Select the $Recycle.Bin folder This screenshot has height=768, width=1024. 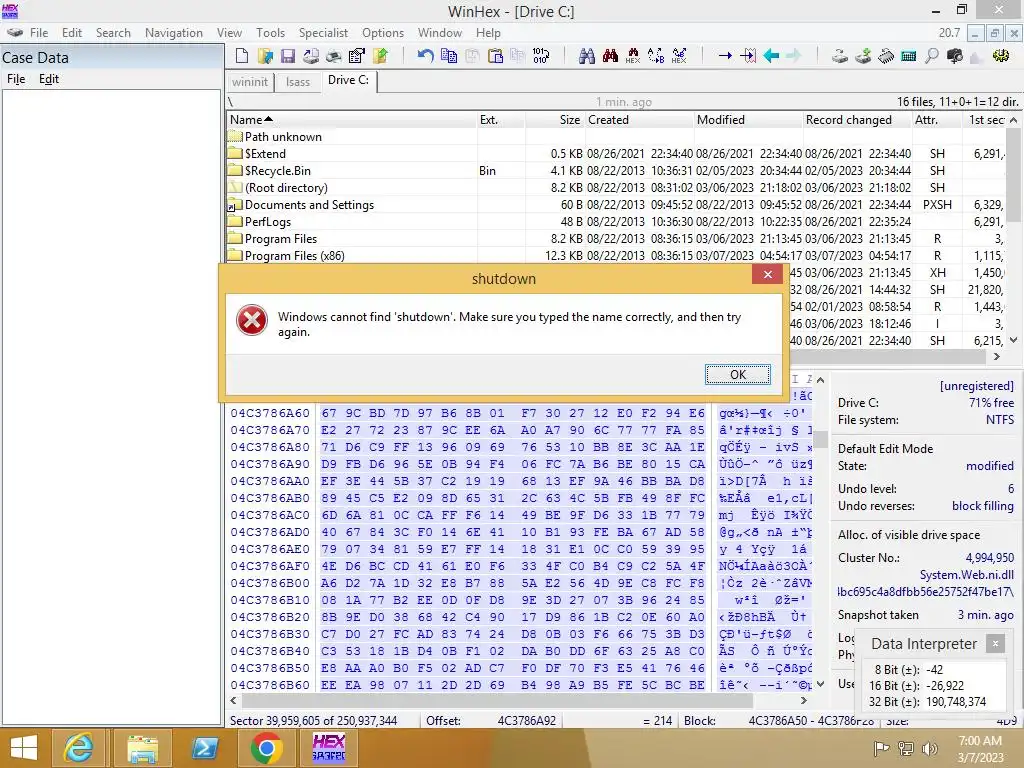click(616, 170)
